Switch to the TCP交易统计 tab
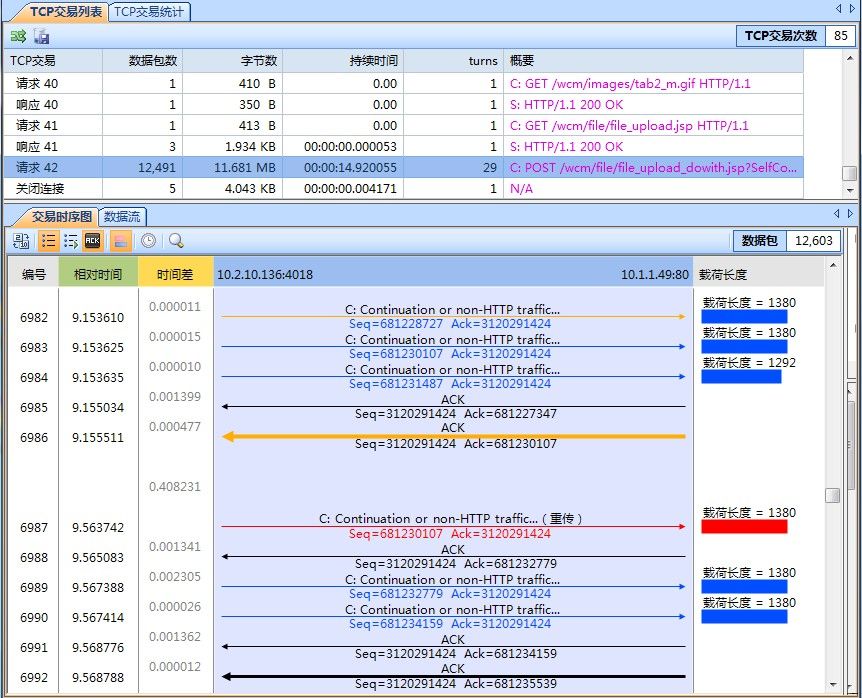The height and width of the screenshot is (698, 862). [149, 12]
